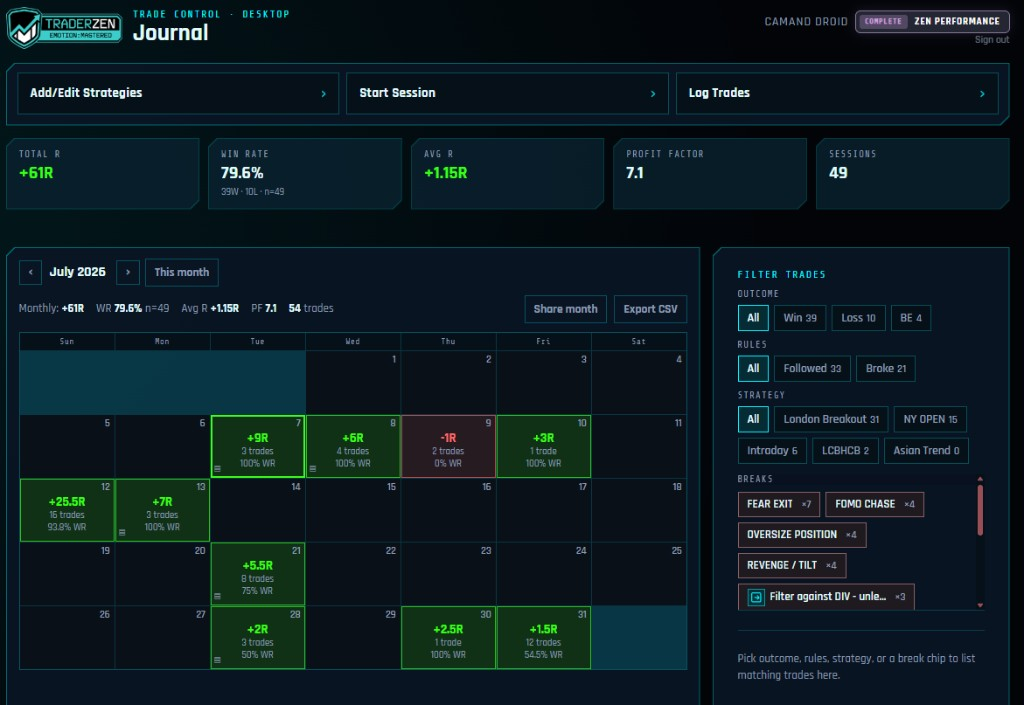This screenshot has width=1024, height=705.
Task: Go to next month arrow
Action: [128, 272]
